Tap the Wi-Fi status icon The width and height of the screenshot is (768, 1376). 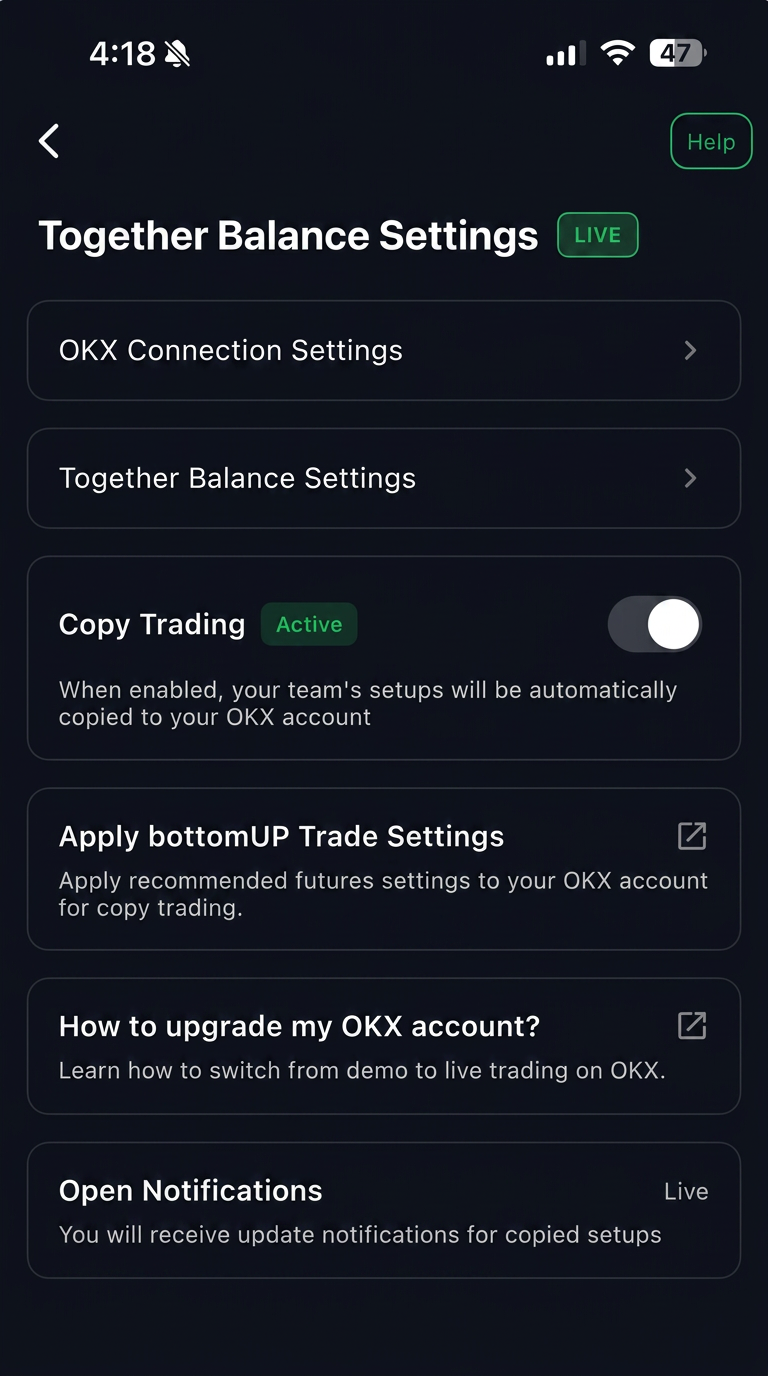pyautogui.click(x=618, y=53)
